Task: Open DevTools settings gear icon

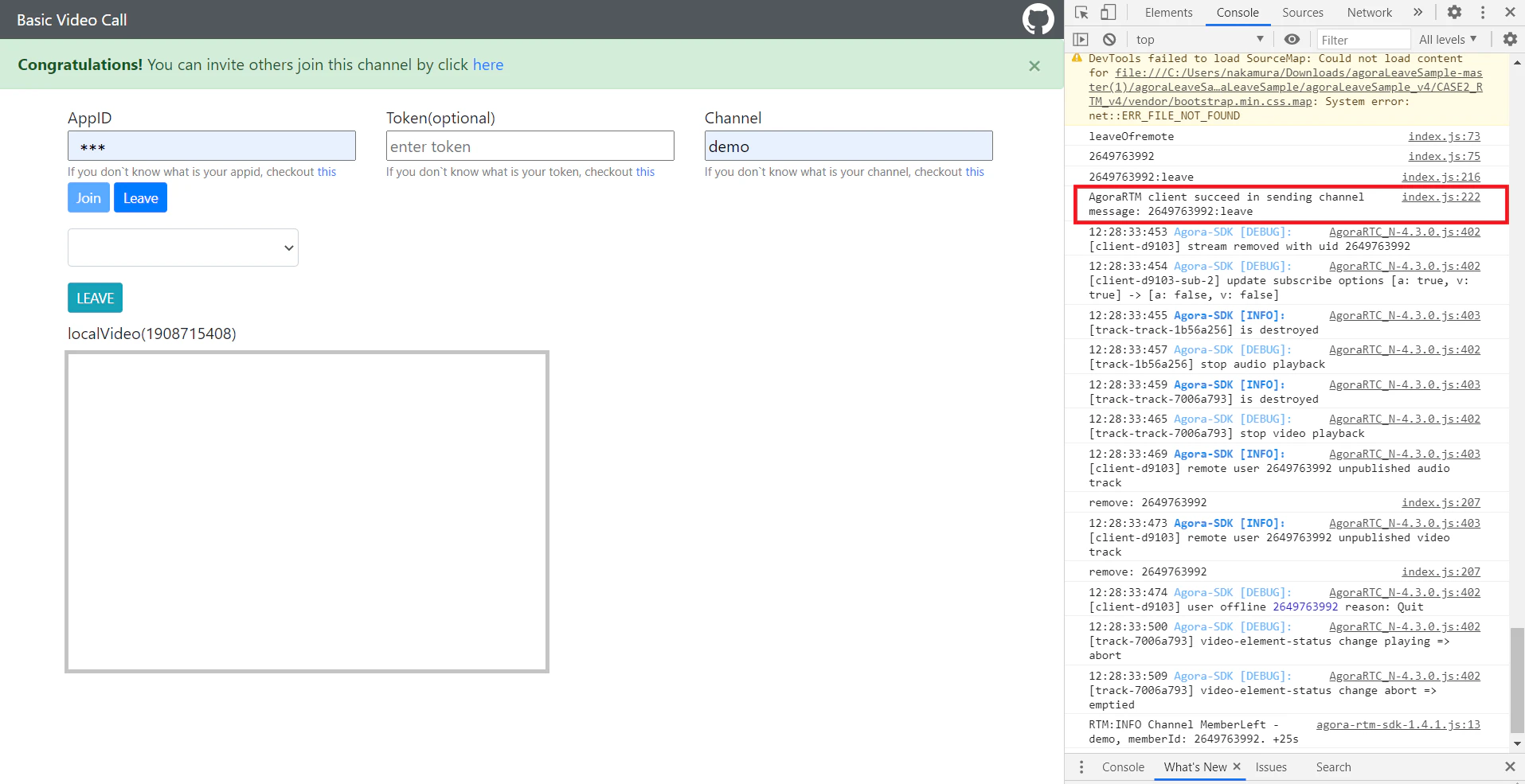Action: [1454, 13]
